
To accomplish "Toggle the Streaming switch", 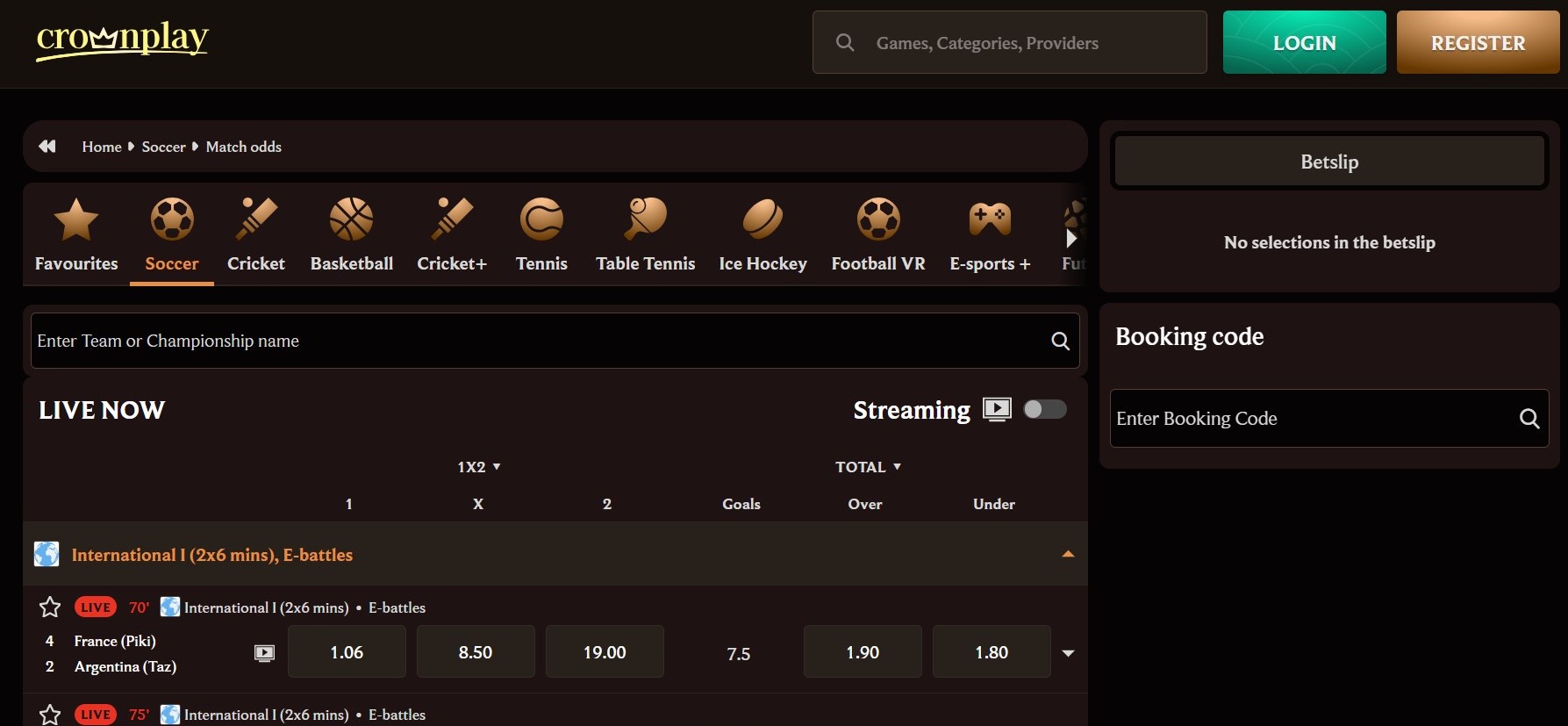I will [1045, 409].
